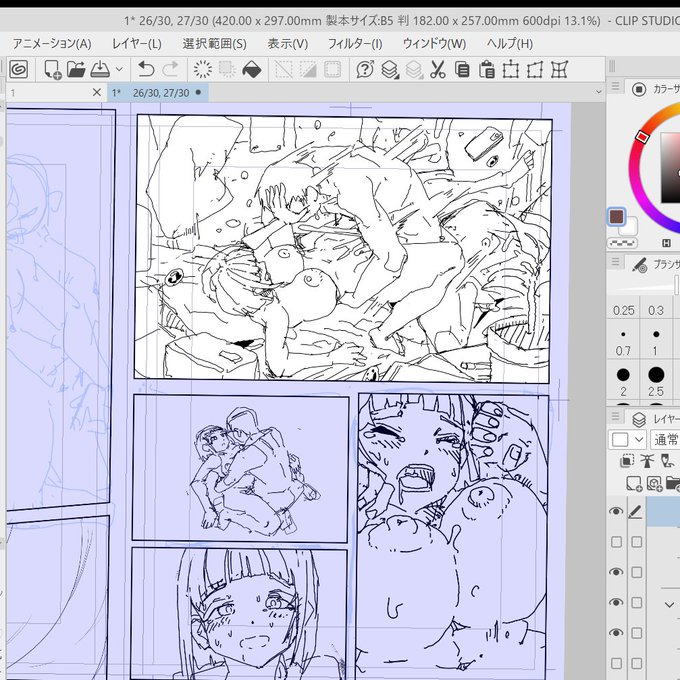
Task: Choose brush size 2 preset
Action: tap(623, 382)
